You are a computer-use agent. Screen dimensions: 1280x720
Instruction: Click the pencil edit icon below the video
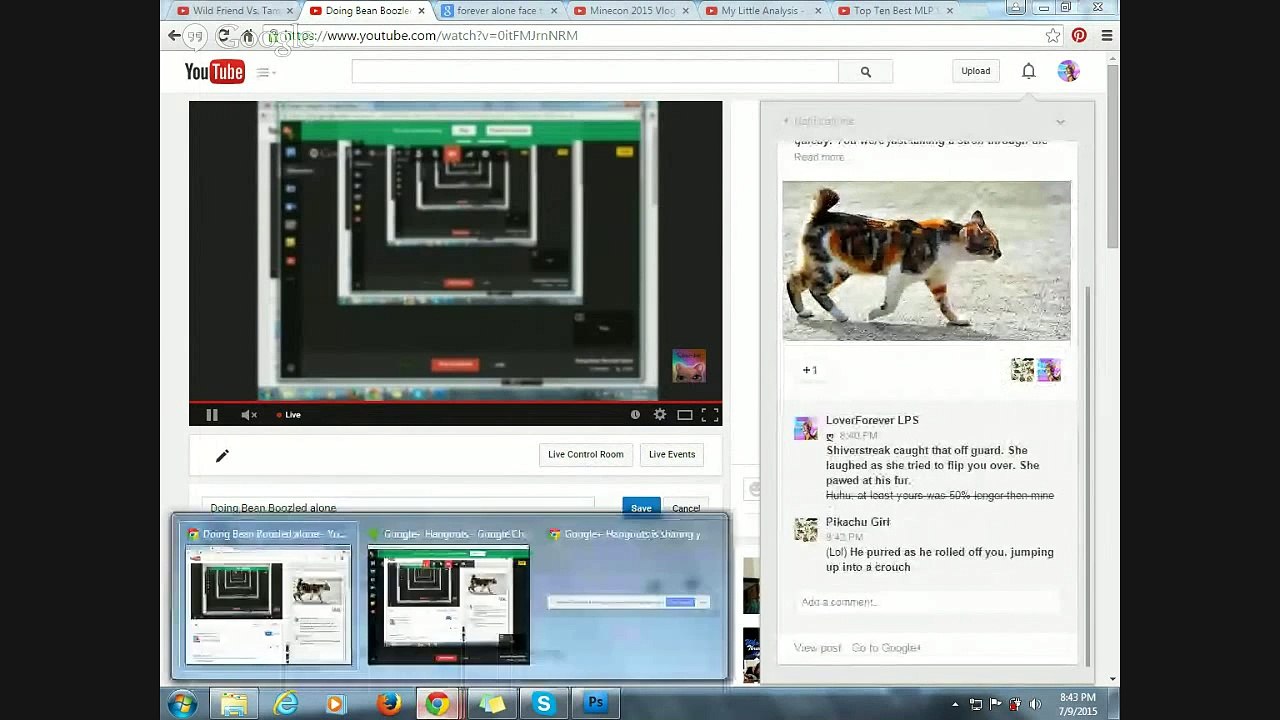pos(222,456)
